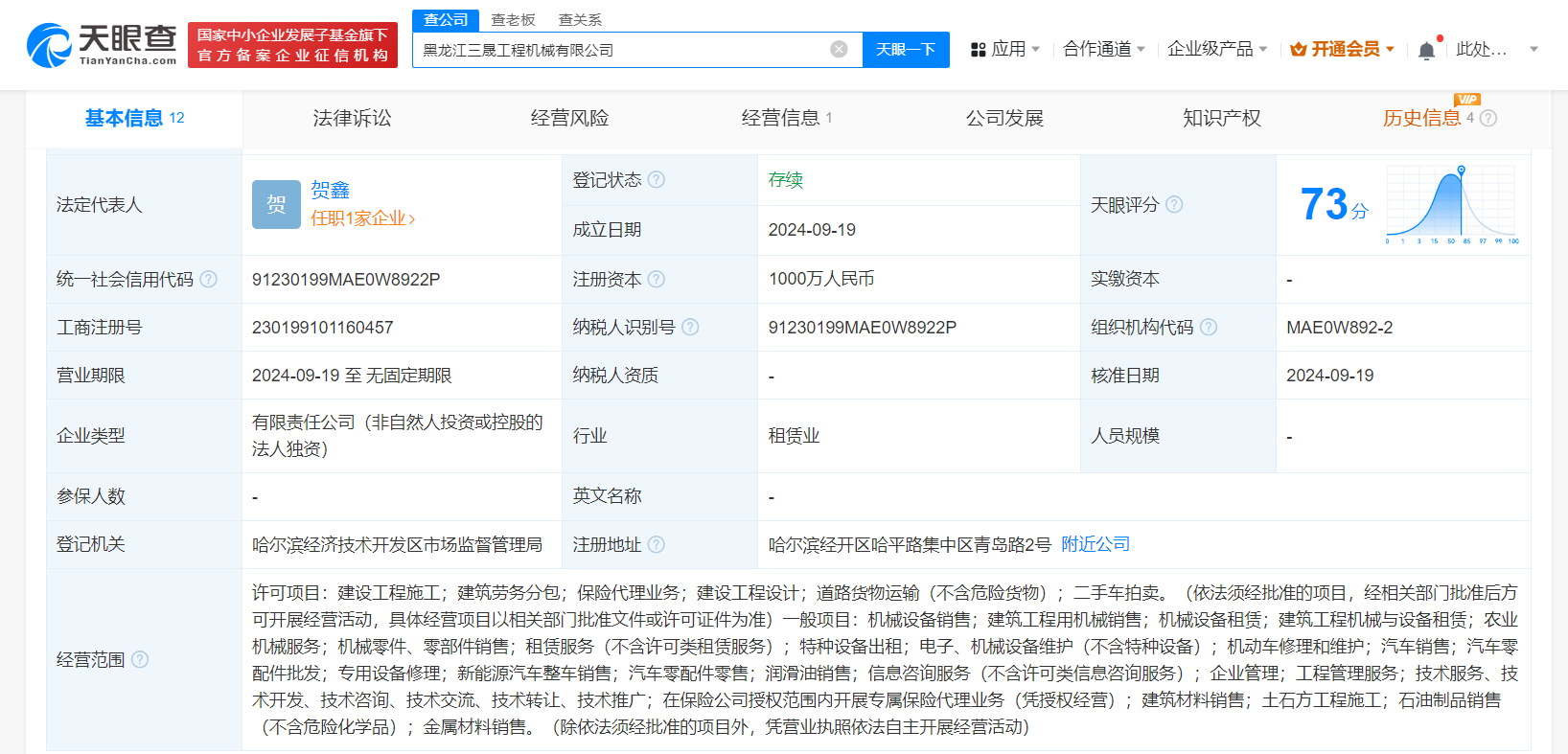Image resolution: width=1568 pixels, height=754 pixels.
Task: Open the 附近公司 link
Action: click(x=1095, y=544)
